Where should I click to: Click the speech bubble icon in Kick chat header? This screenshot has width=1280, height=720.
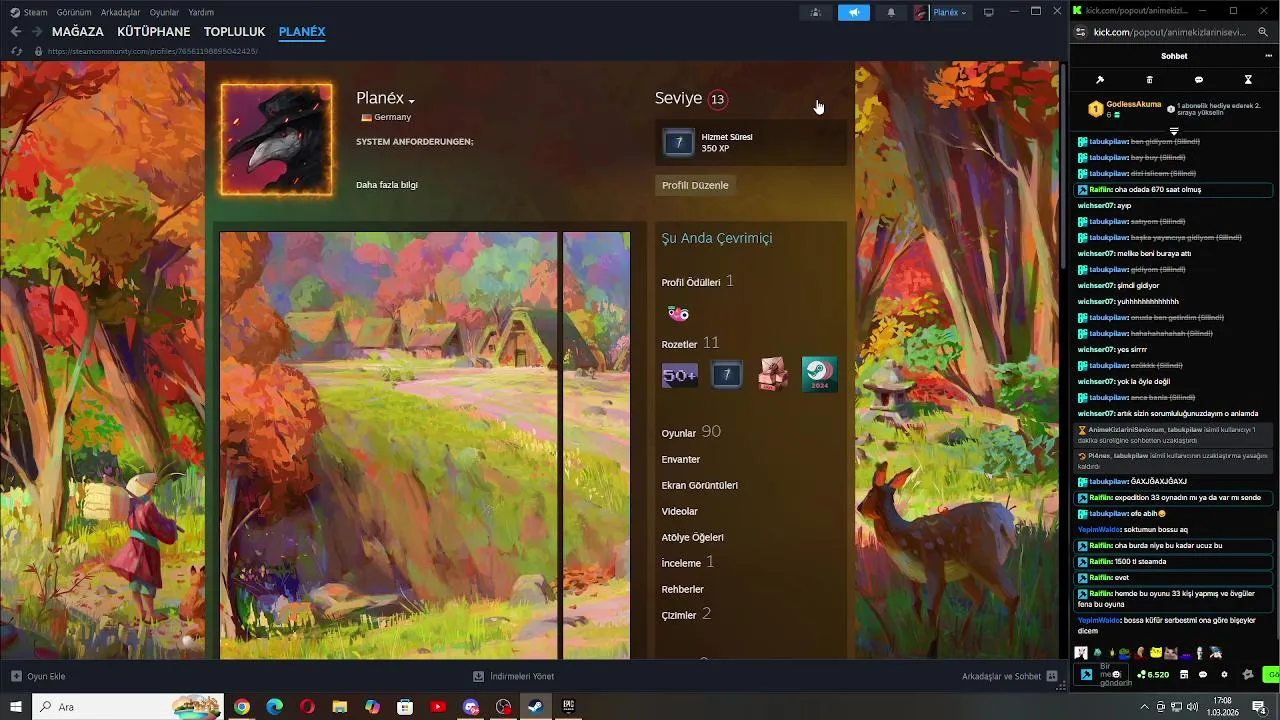point(1199,80)
